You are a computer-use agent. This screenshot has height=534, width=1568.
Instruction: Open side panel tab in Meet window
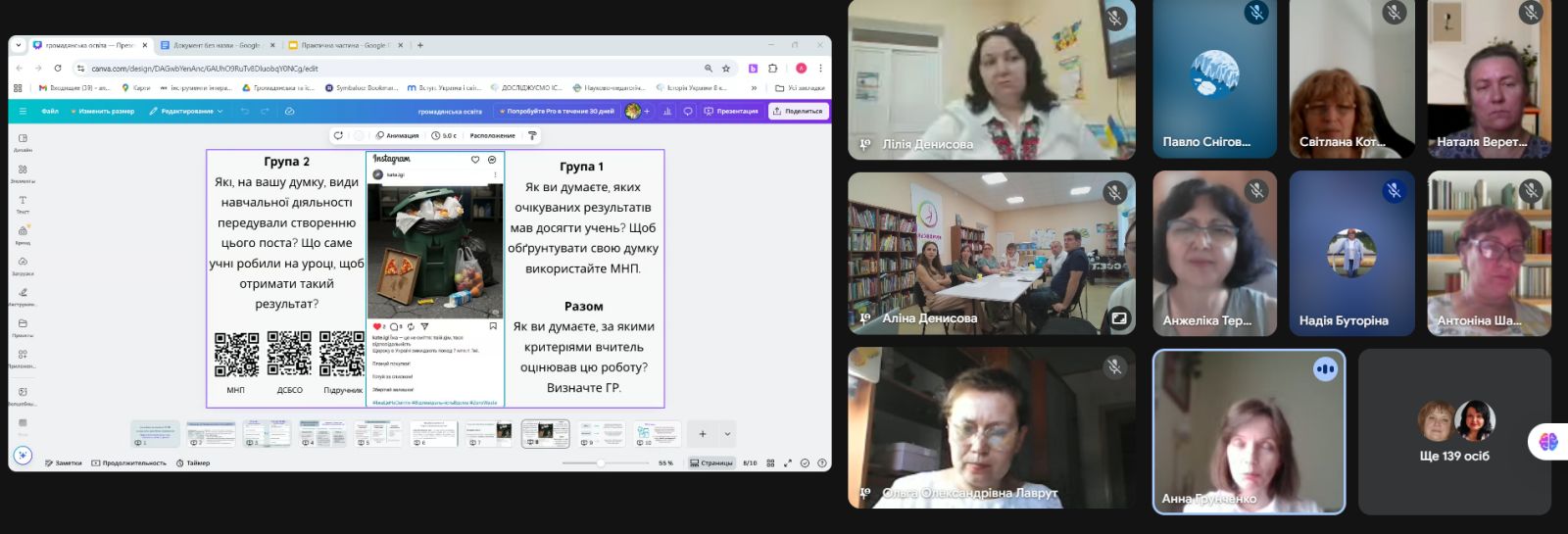[x=1548, y=442]
